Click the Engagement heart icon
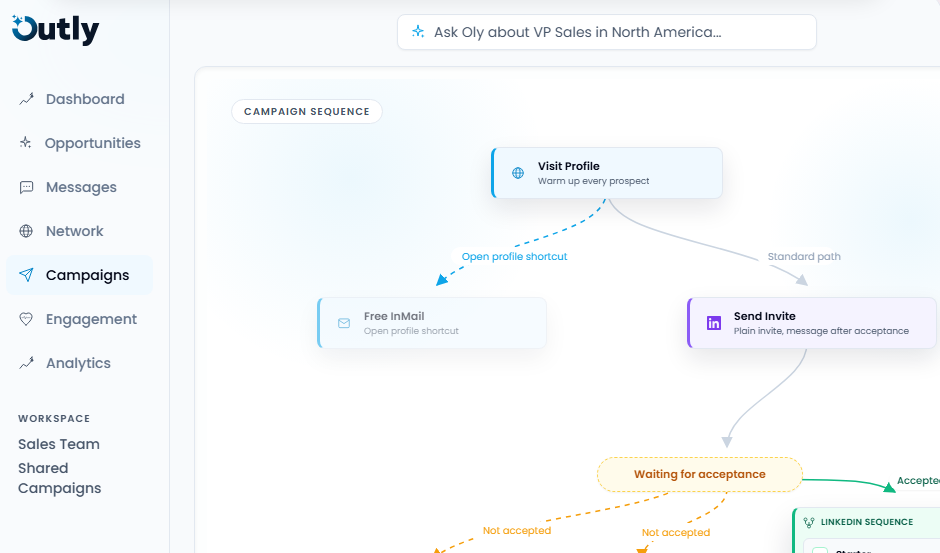The height and width of the screenshot is (553, 940). (26, 319)
